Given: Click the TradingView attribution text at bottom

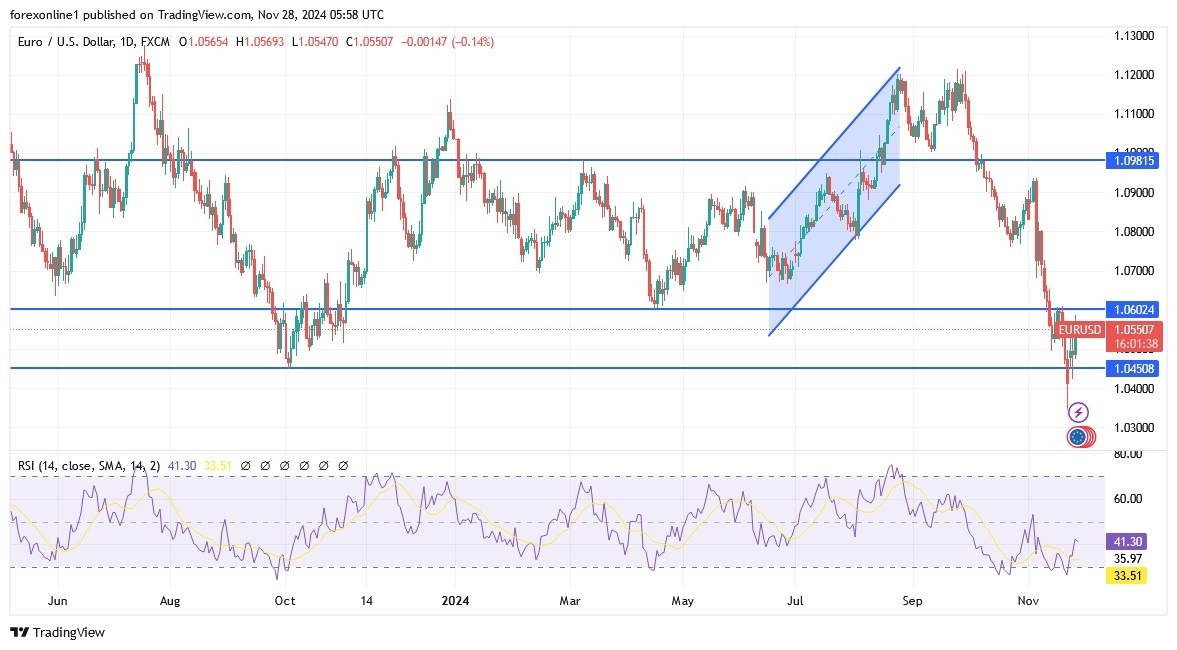Looking at the screenshot, I should [70, 633].
